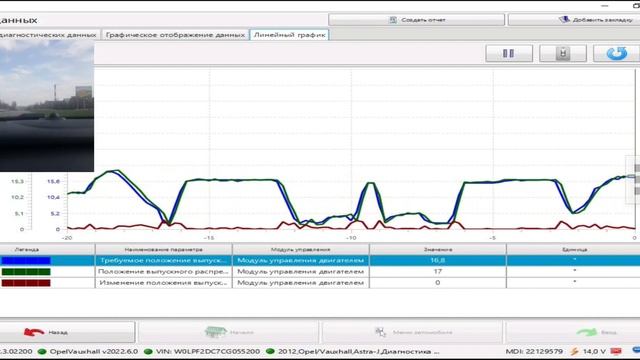Select row Требуемое положение выпуск...
The height and width of the screenshot is (360, 640).
pos(320,260)
